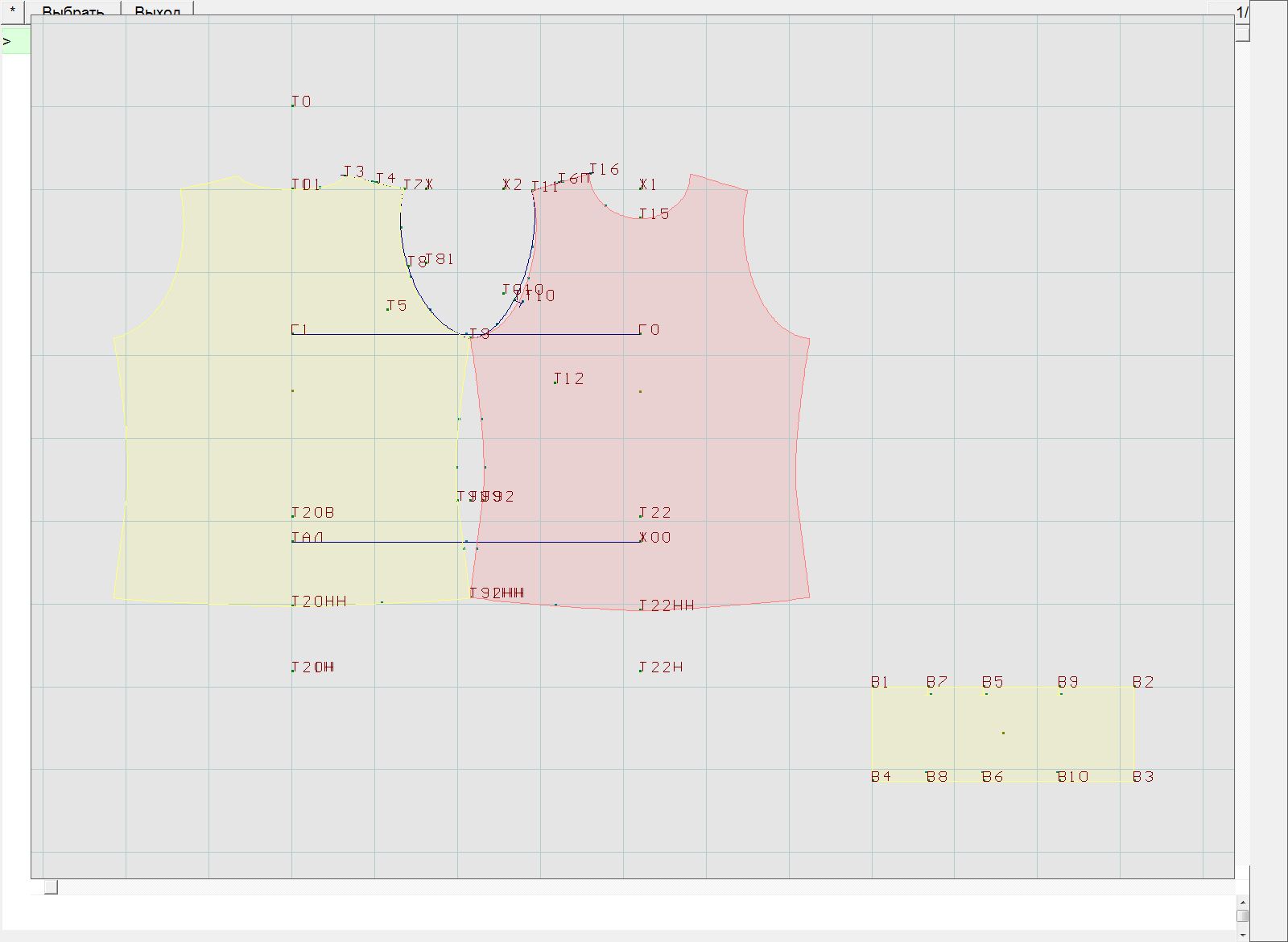This screenshot has width=1288, height=942.
Task: Click the green > prompt cell
Action: tap(14, 41)
